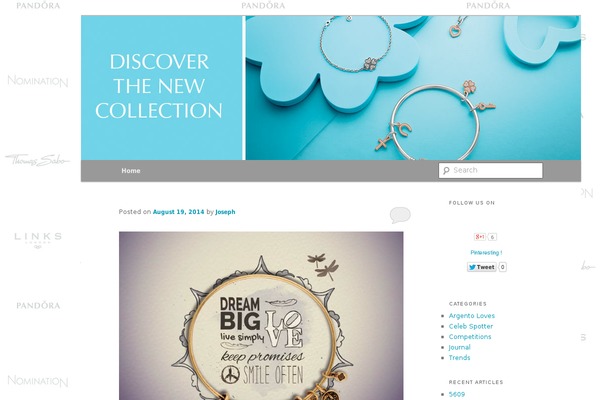Click the Thomas Sabo logo at left
This screenshot has width=600, height=400.
(38, 160)
